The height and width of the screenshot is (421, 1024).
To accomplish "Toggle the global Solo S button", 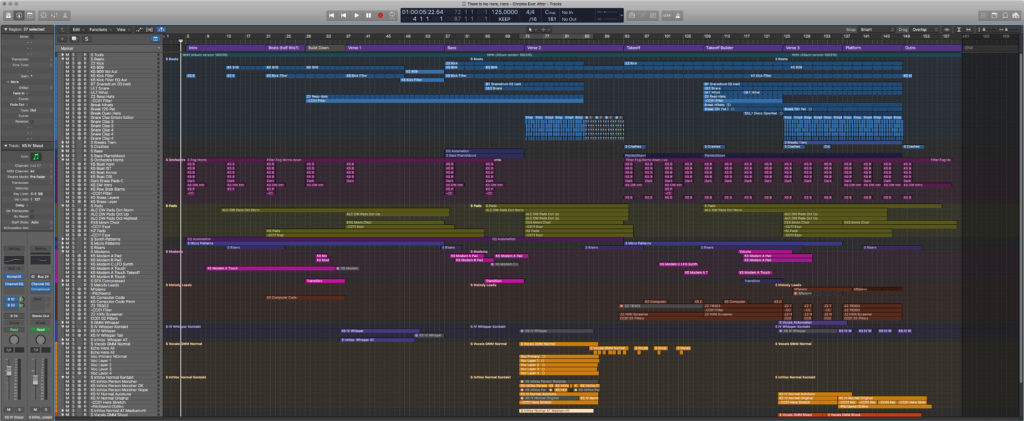I will 86,39.
